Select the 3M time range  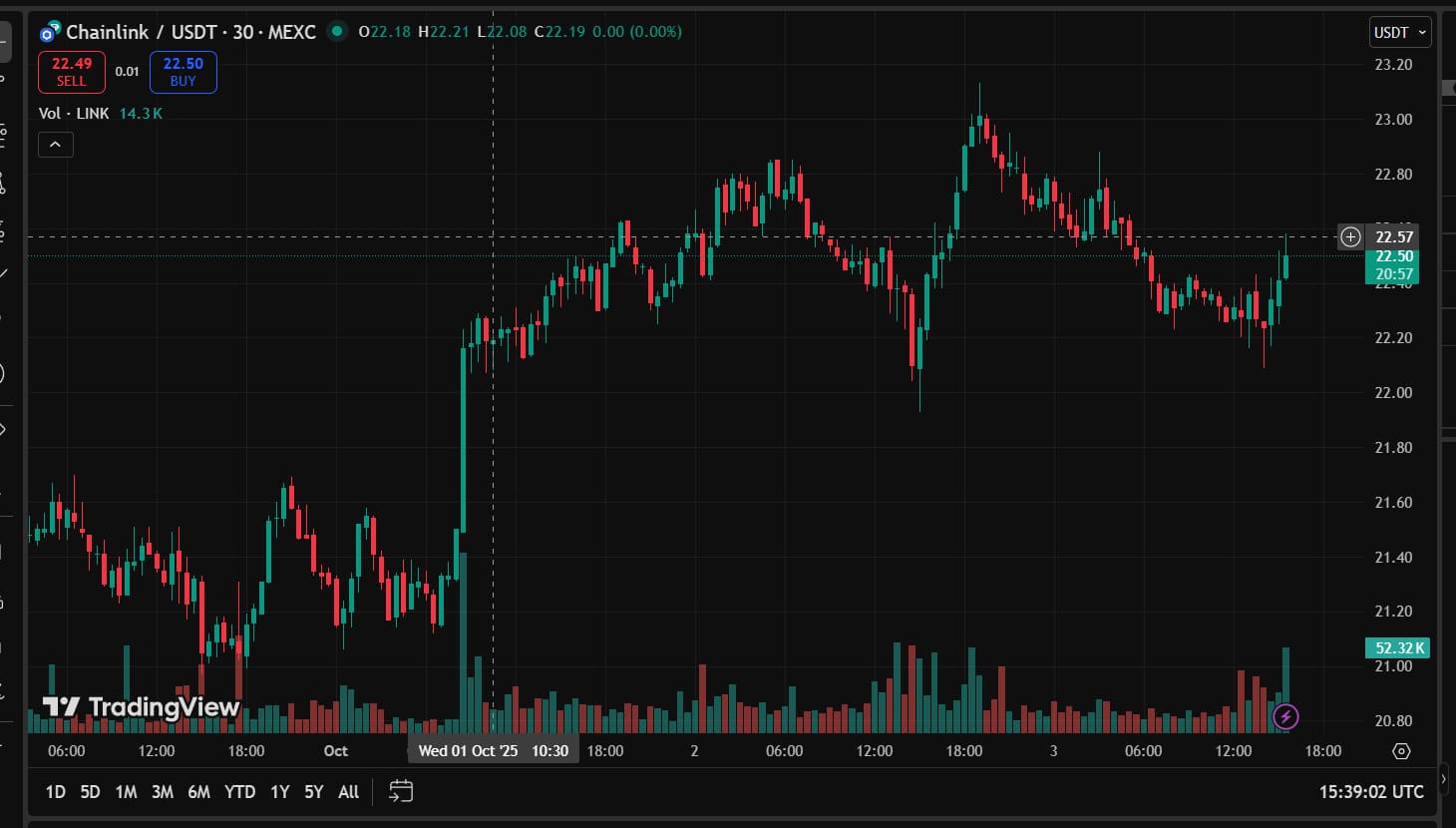click(x=162, y=792)
